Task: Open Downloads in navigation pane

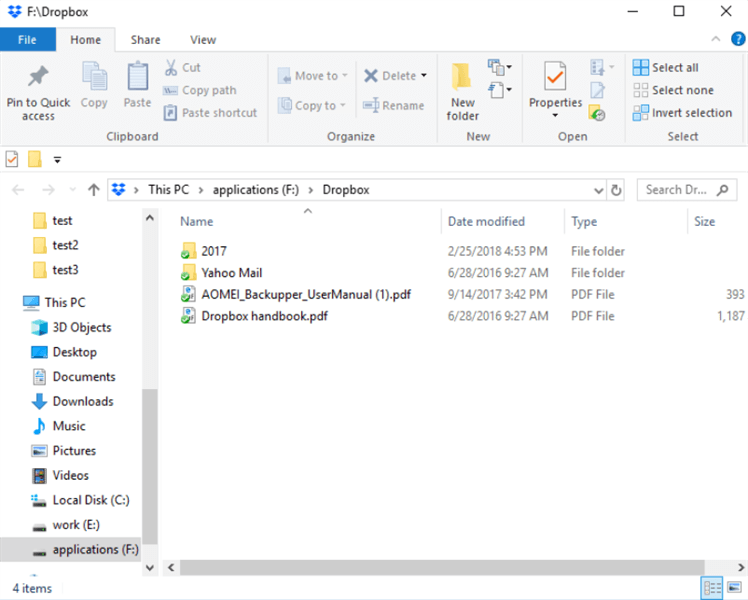Action: click(73, 401)
